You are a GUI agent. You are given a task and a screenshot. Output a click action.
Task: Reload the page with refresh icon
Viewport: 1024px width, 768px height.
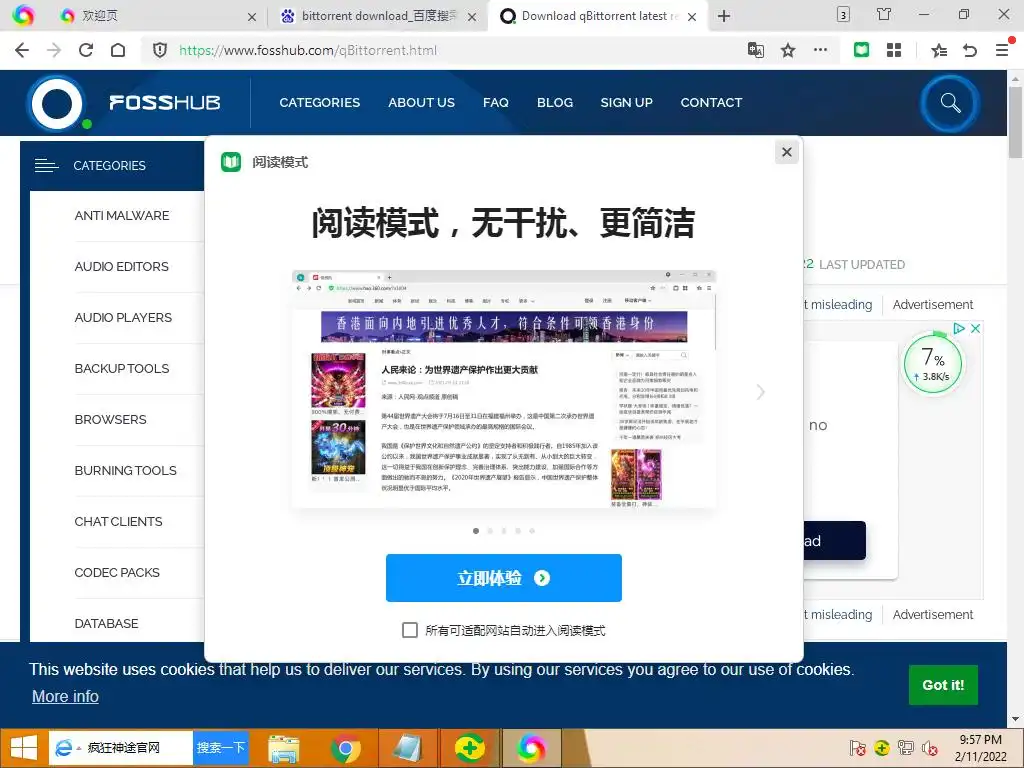click(x=86, y=50)
